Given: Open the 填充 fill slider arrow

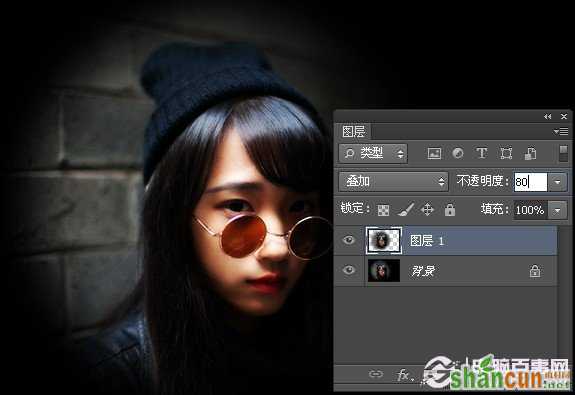Looking at the screenshot, I should pyautogui.click(x=557, y=211).
